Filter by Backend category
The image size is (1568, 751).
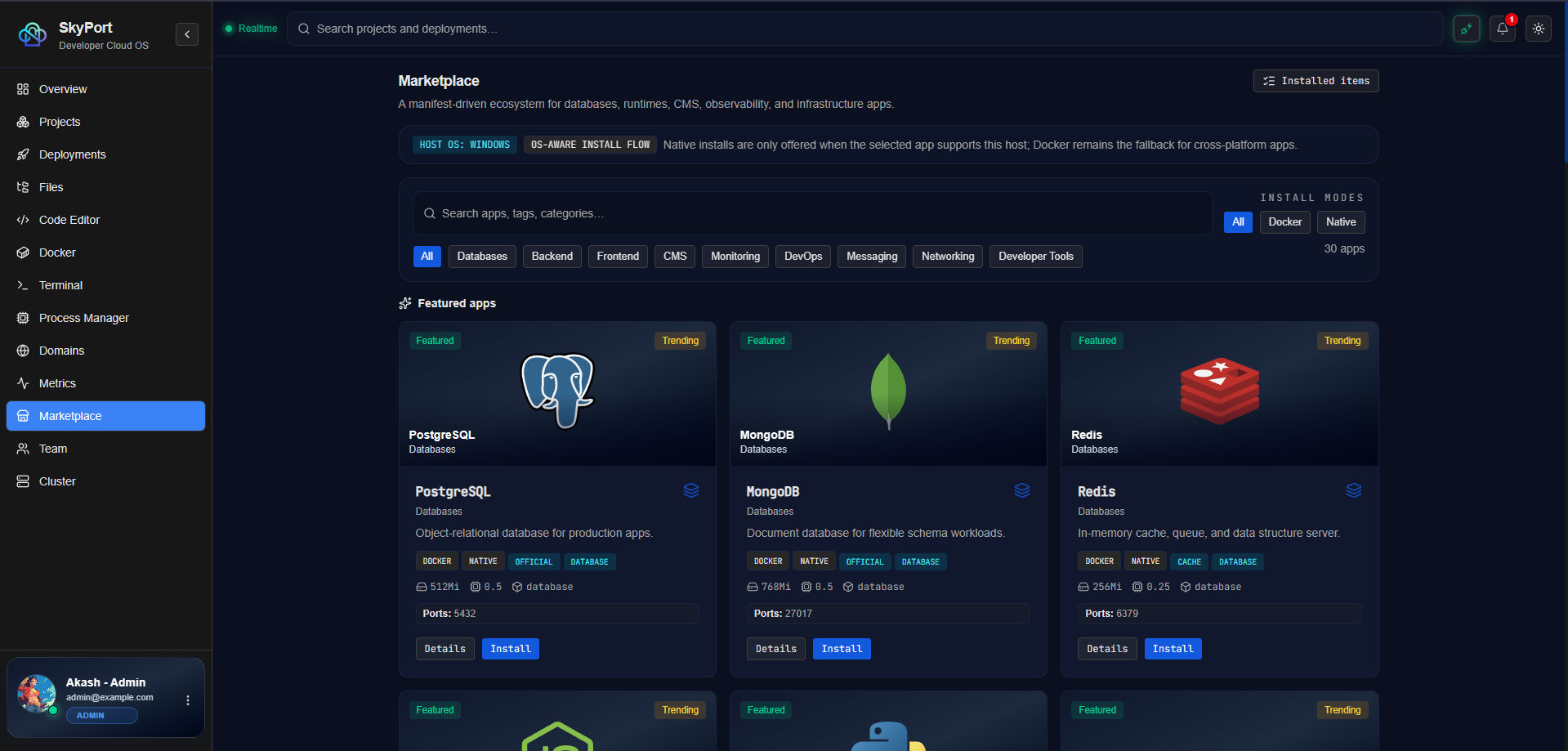552,257
